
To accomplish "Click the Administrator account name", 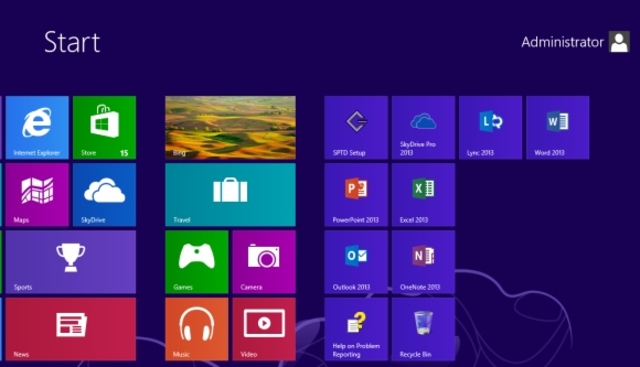I will [562, 42].
